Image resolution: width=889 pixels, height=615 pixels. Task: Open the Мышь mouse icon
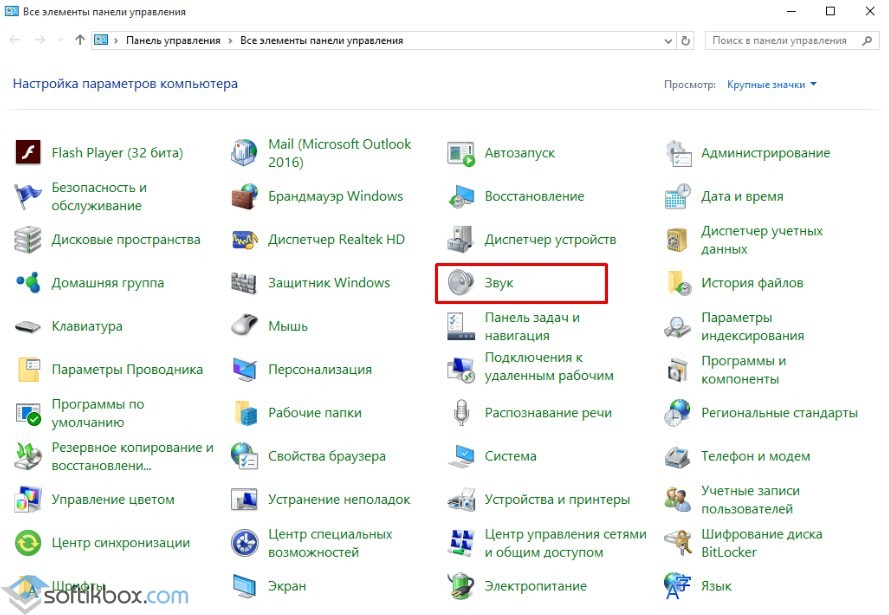[244, 326]
